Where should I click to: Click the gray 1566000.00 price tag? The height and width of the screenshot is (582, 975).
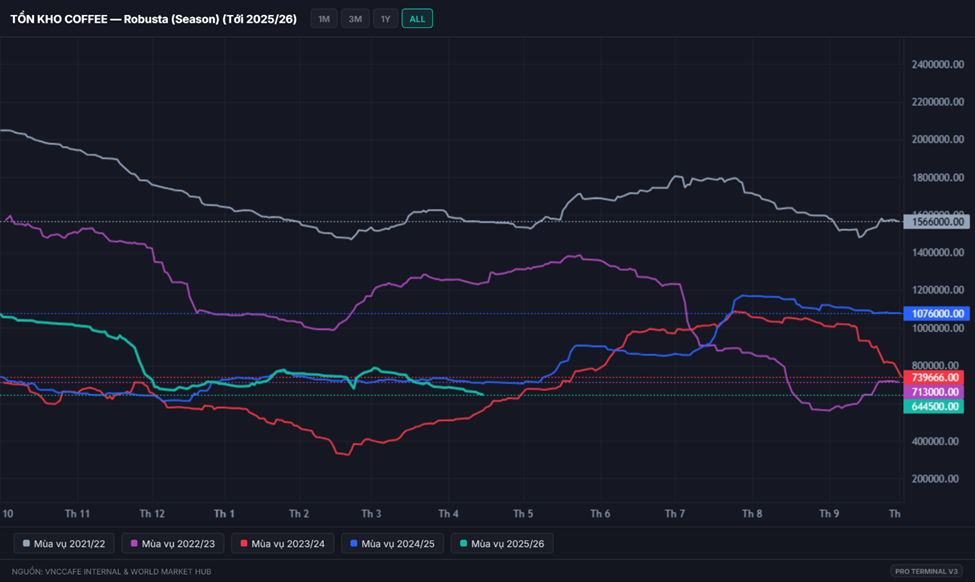pyautogui.click(x=936, y=222)
